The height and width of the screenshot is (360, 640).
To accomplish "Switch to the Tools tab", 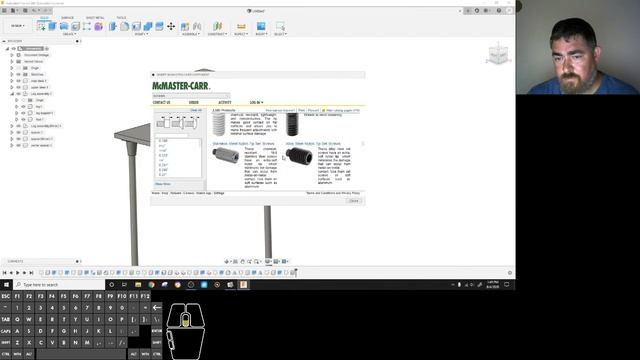I will (121, 18).
